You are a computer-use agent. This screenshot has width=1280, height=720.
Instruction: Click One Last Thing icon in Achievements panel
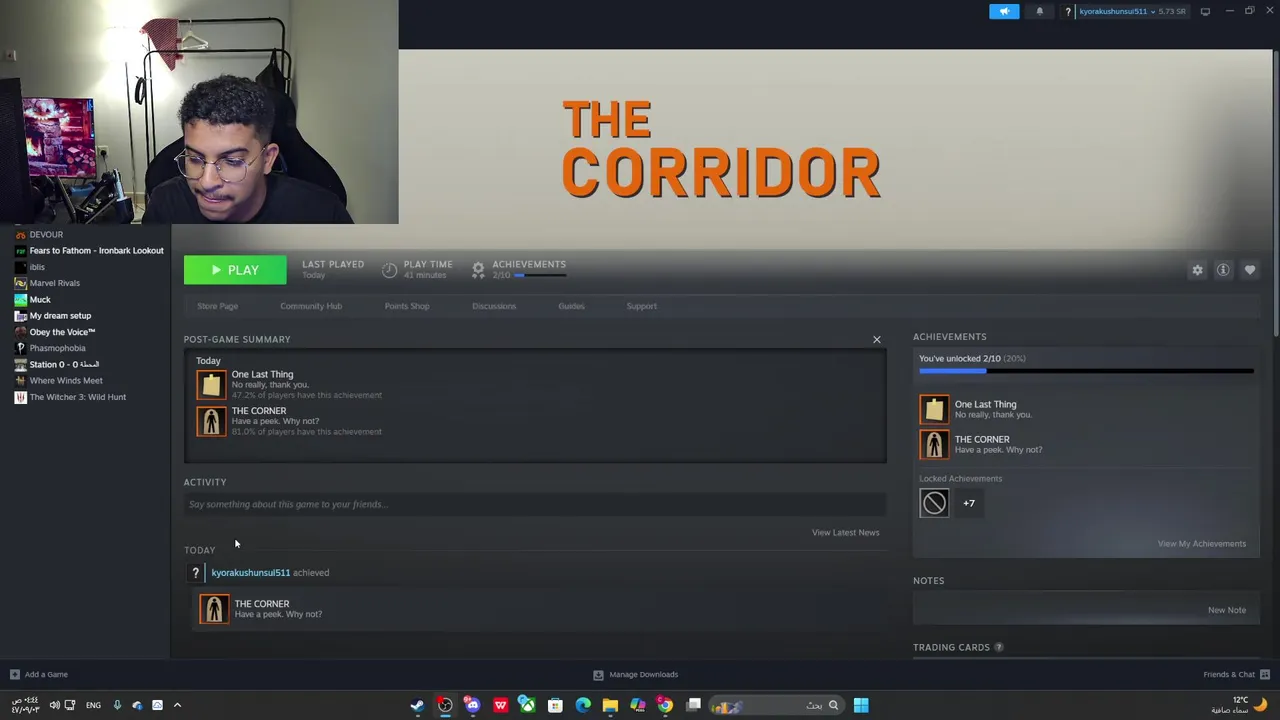[x=934, y=409]
